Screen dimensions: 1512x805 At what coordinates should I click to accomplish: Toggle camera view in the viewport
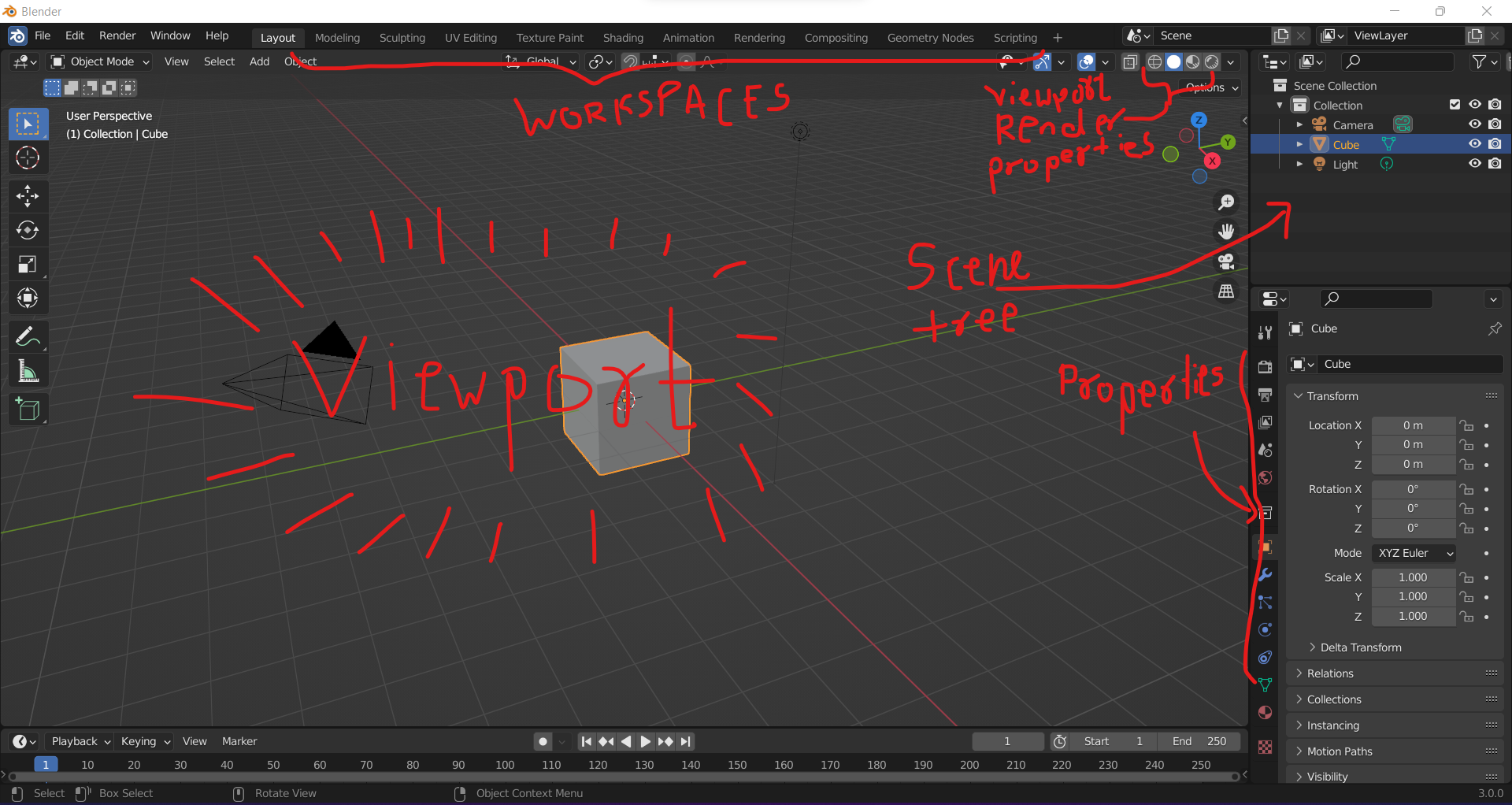1226,262
